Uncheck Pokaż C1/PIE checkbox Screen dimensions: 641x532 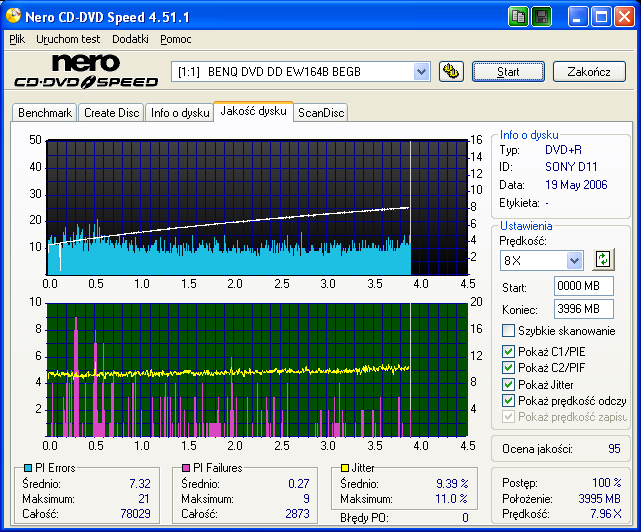point(508,352)
